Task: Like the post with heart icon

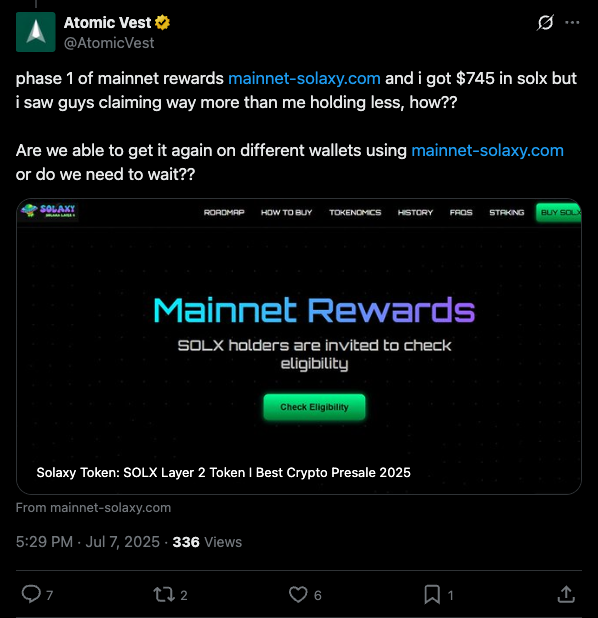Action: click(x=298, y=594)
